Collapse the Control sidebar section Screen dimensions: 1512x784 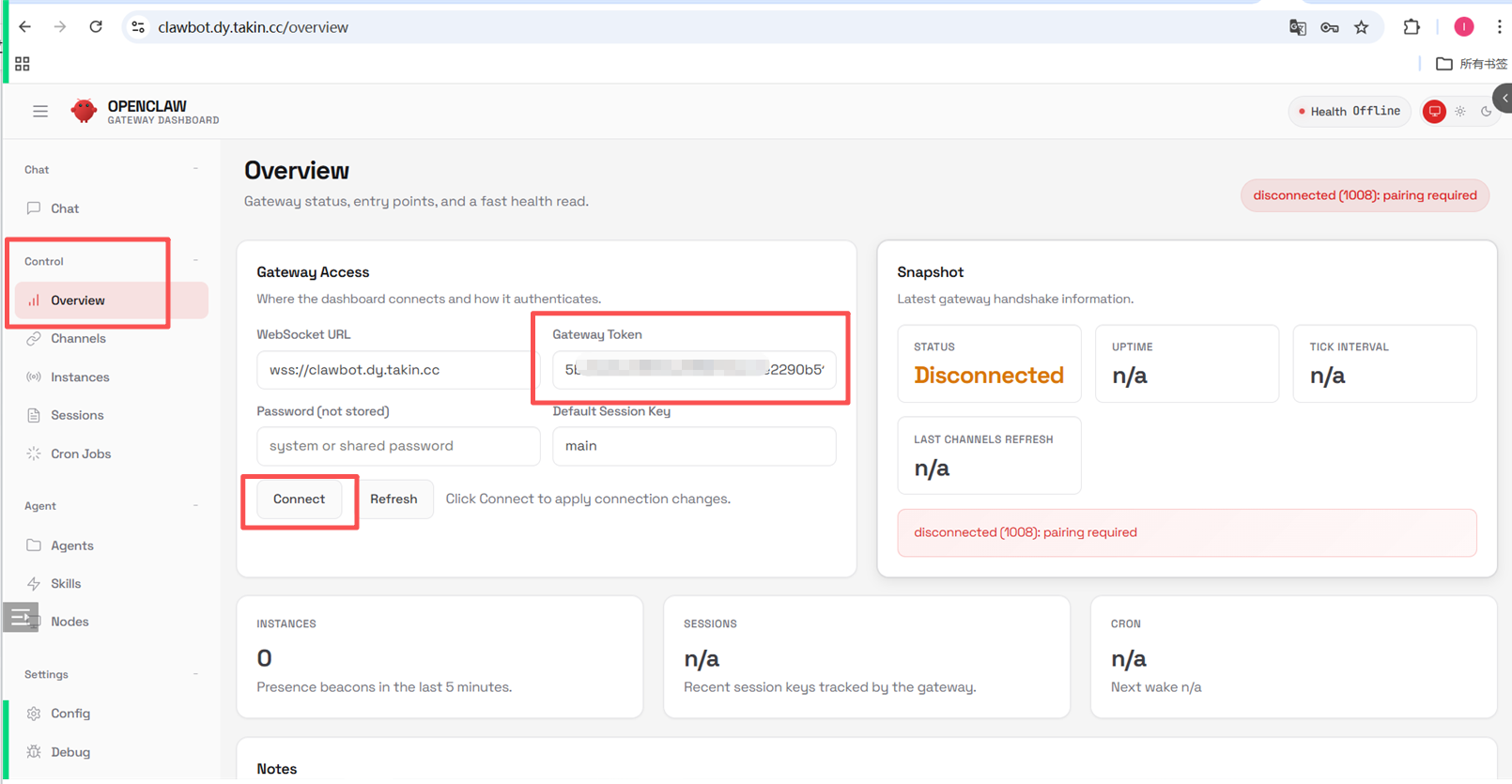click(x=195, y=261)
